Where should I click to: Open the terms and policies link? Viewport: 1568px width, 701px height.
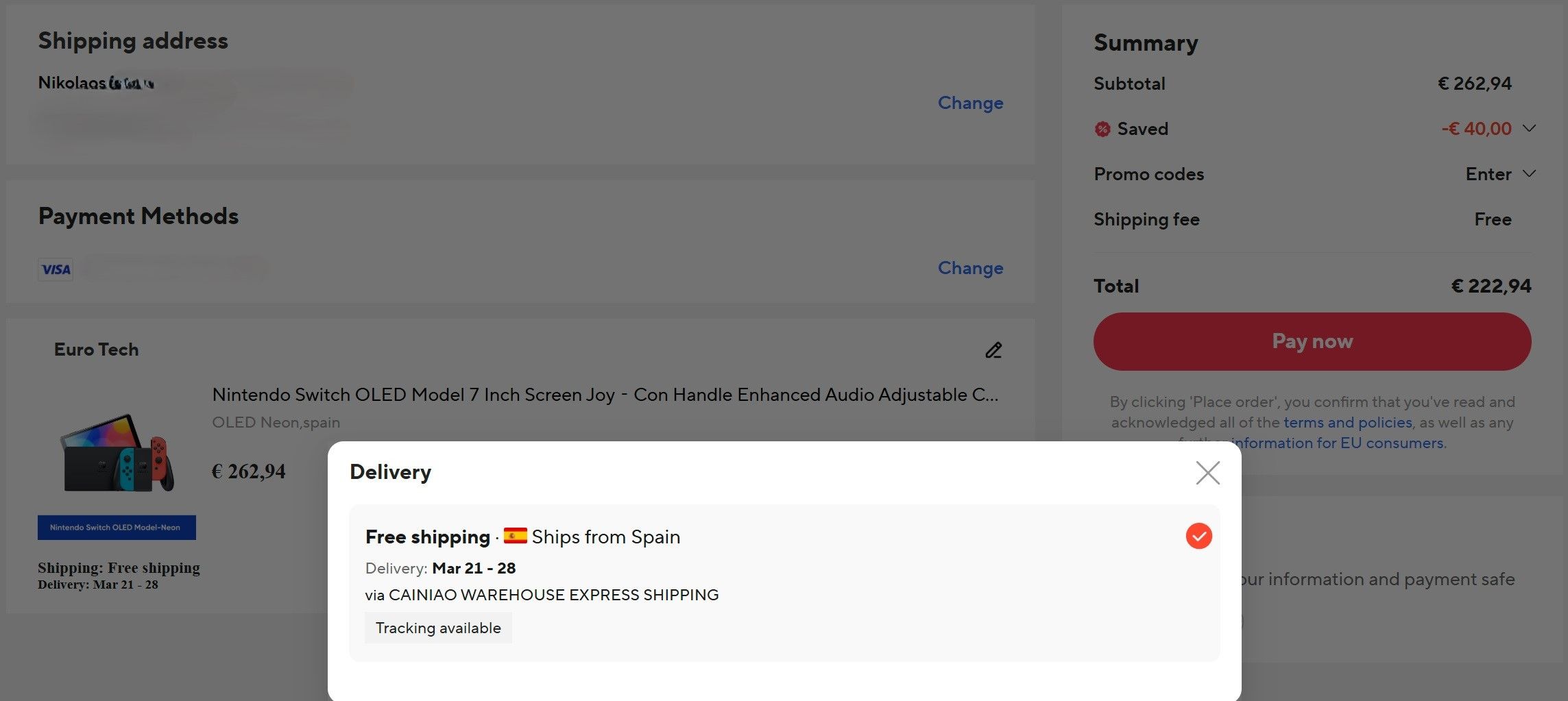(1347, 422)
